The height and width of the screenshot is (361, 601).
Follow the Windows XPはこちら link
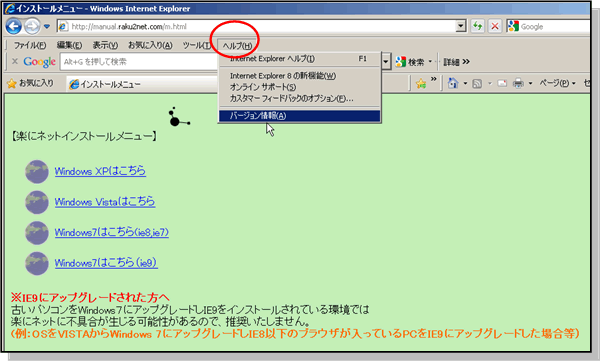click(x=100, y=171)
